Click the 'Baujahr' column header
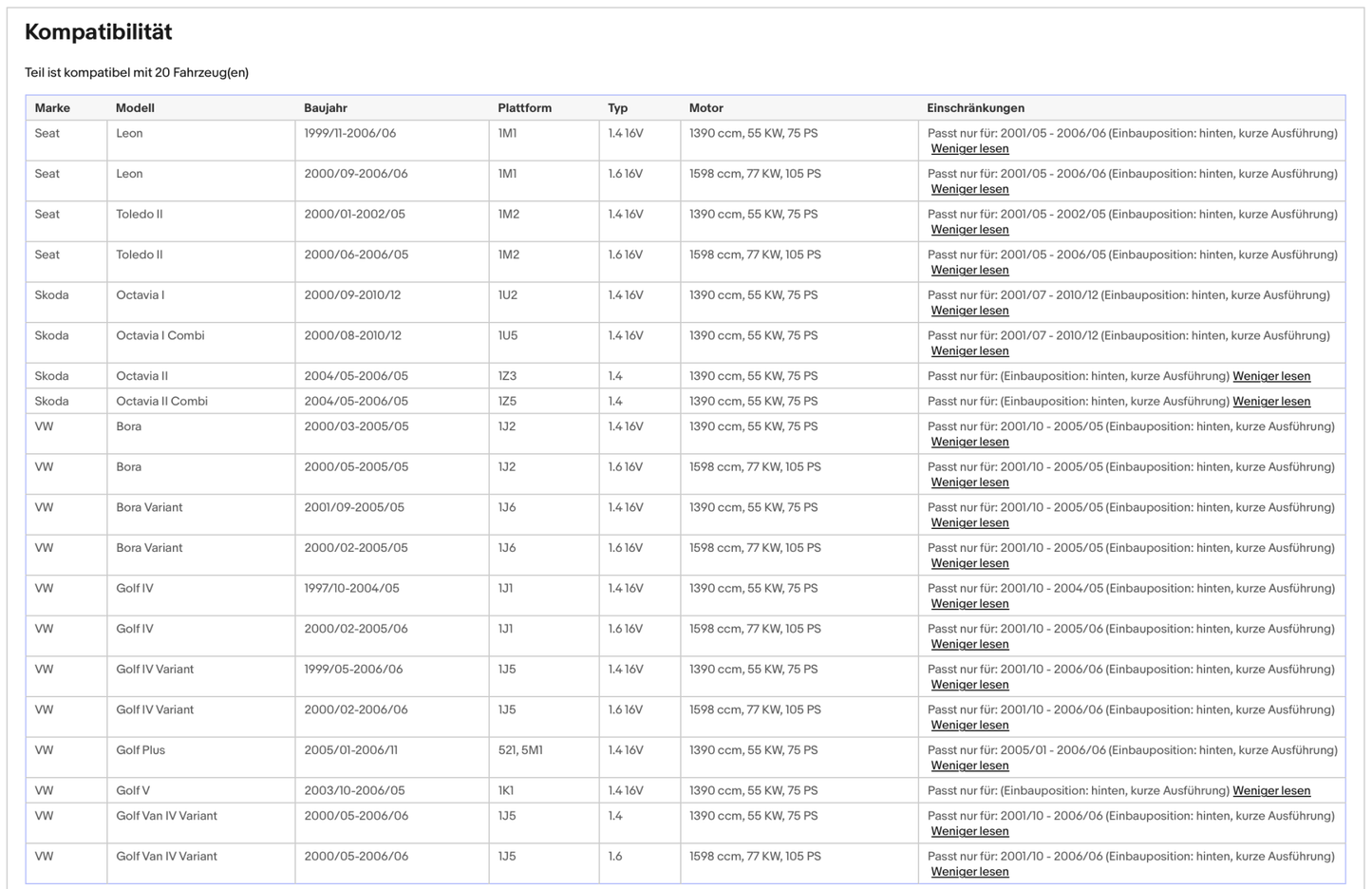Image resolution: width=1372 pixels, height=889 pixels. tap(326, 108)
